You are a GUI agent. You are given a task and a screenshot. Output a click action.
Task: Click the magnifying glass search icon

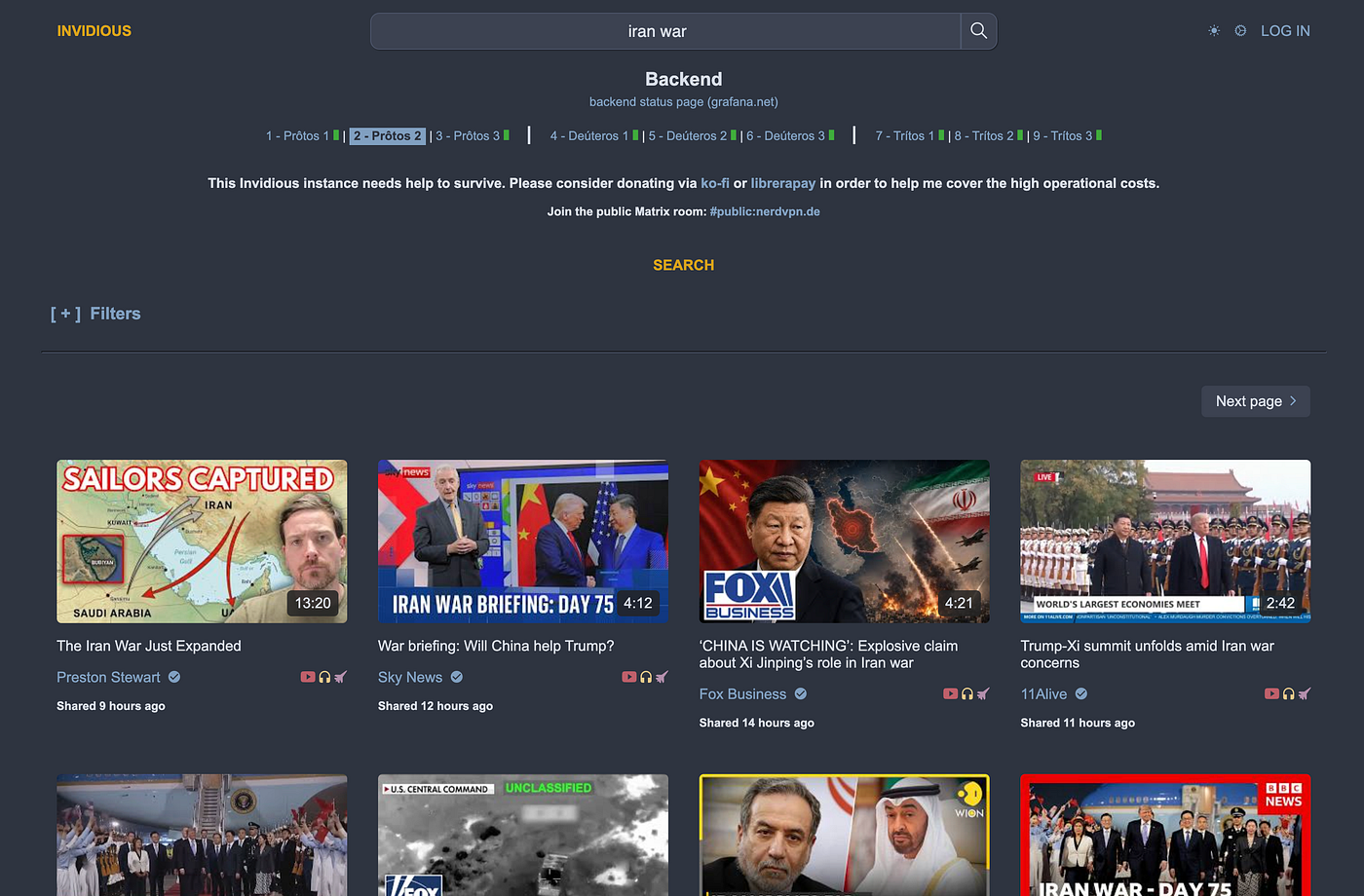click(x=978, y=31)
